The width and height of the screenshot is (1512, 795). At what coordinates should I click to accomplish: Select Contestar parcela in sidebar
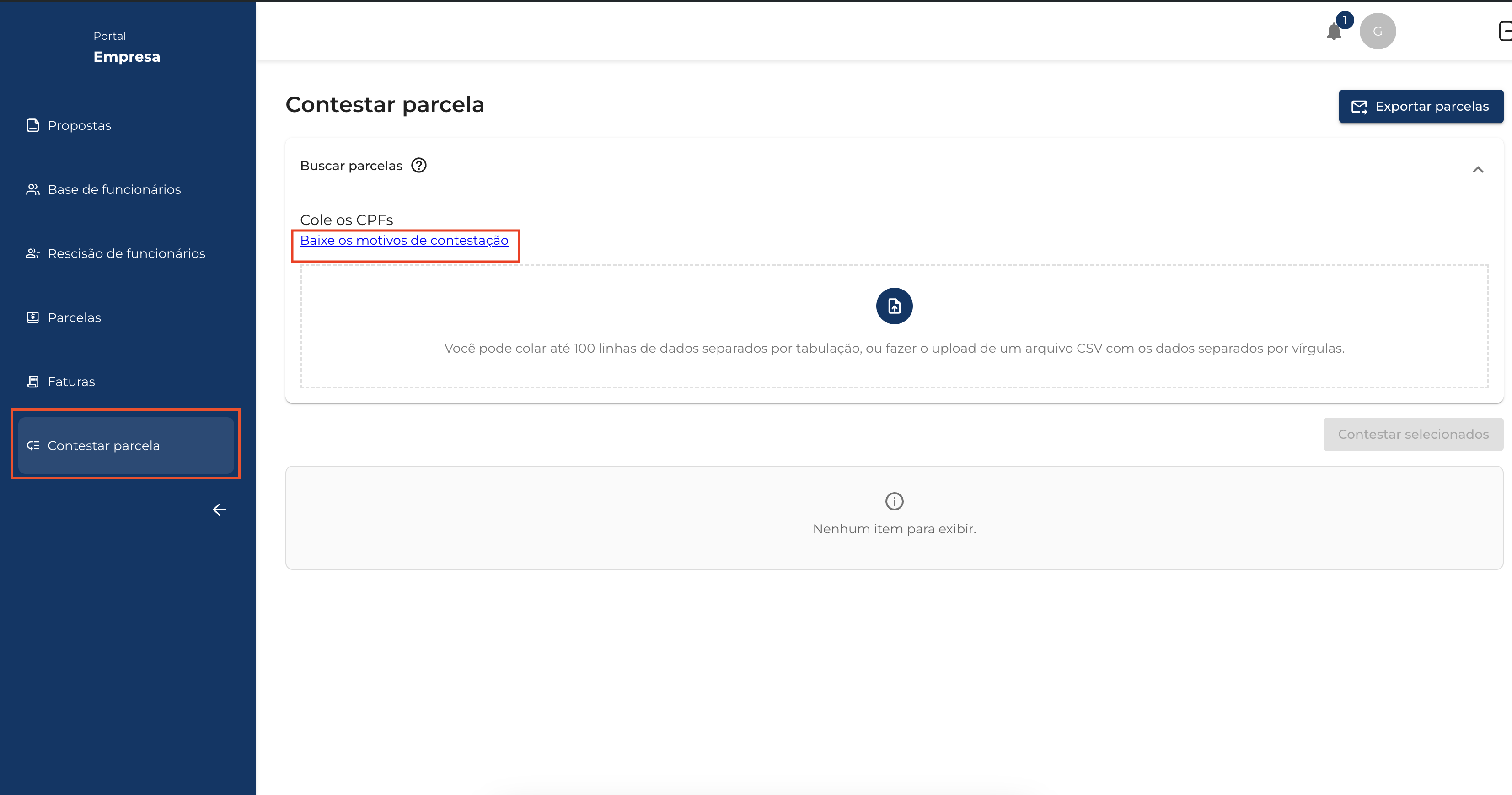[103, 446]
